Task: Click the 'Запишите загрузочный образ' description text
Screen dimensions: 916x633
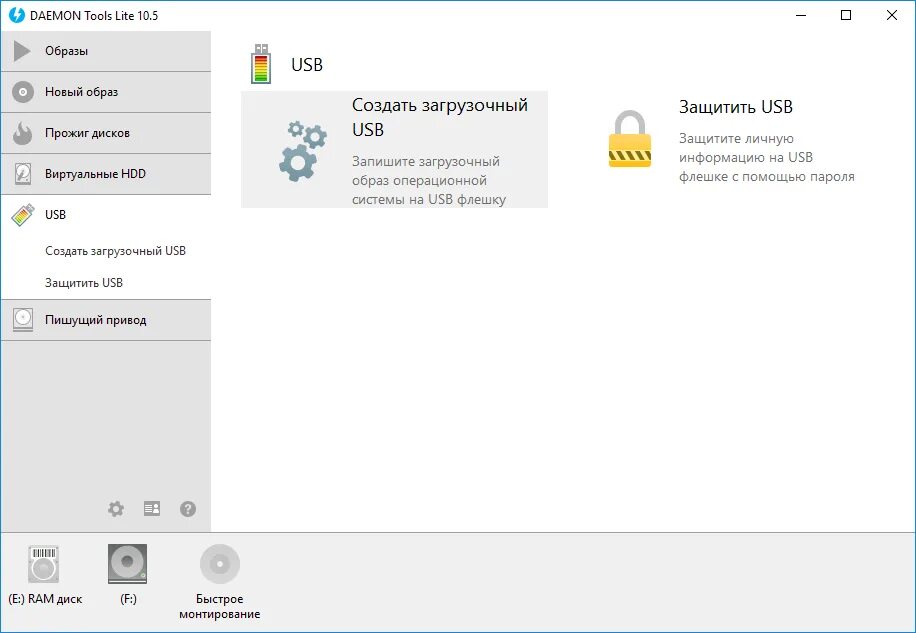Action: (429, 180)
